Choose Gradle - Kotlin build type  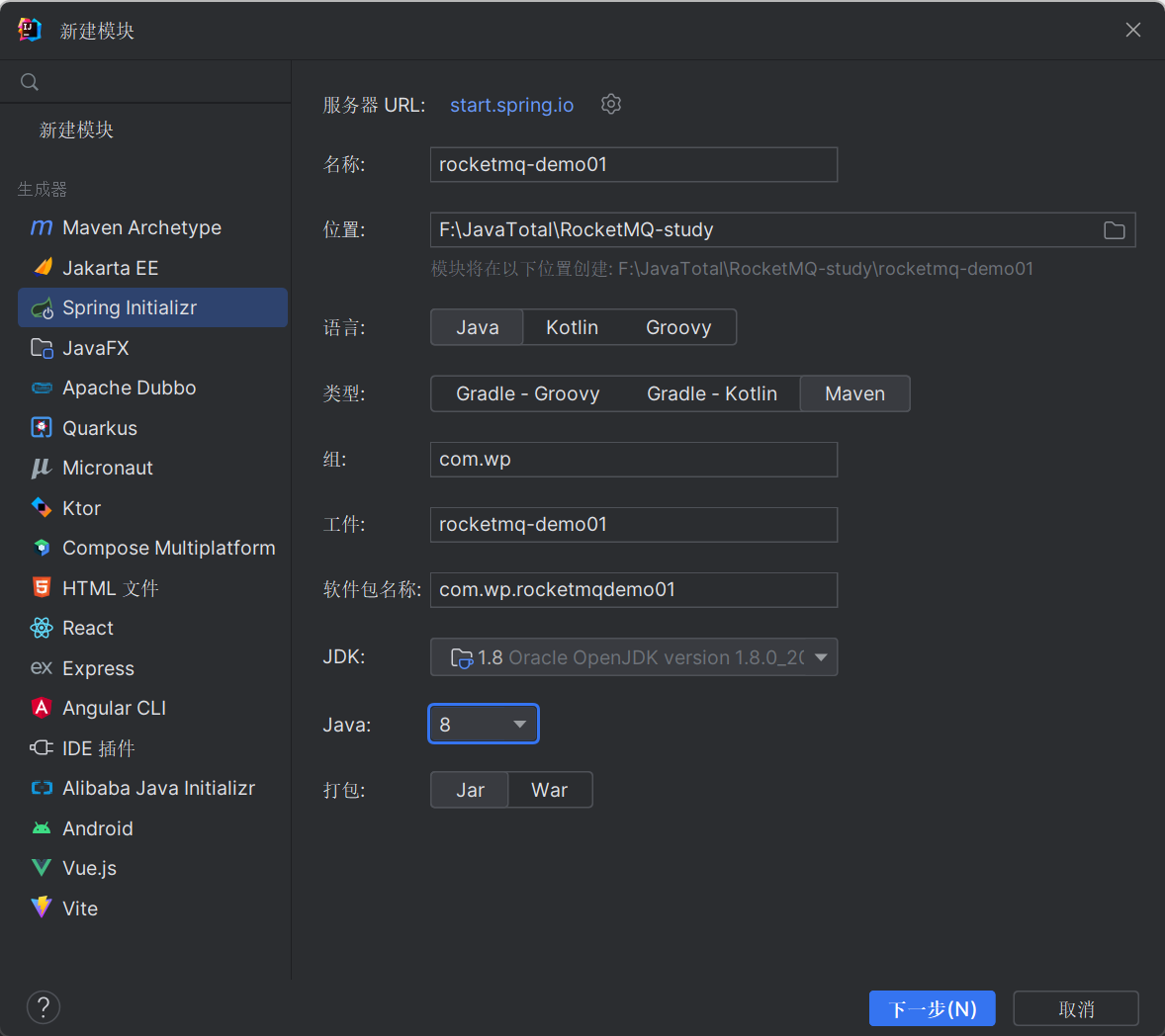(712, 393)
